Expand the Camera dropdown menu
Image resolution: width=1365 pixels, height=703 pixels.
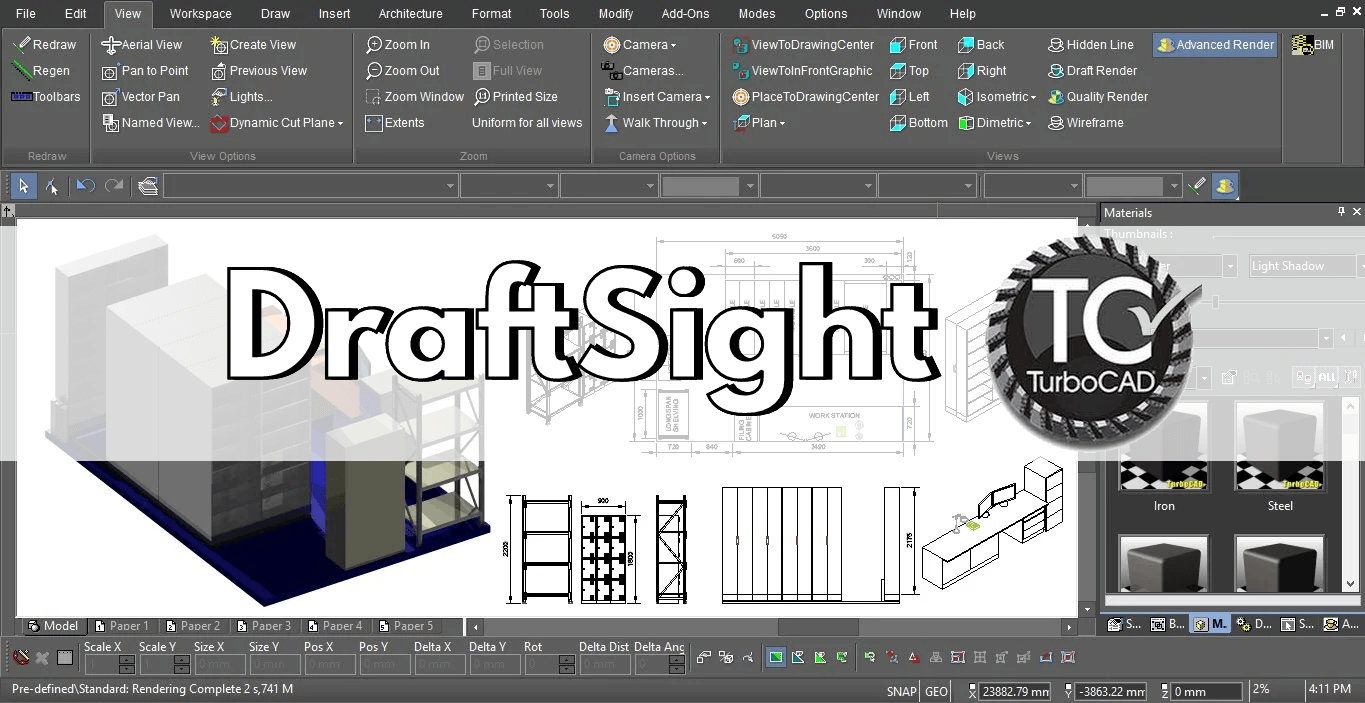(x=673, y=45)
